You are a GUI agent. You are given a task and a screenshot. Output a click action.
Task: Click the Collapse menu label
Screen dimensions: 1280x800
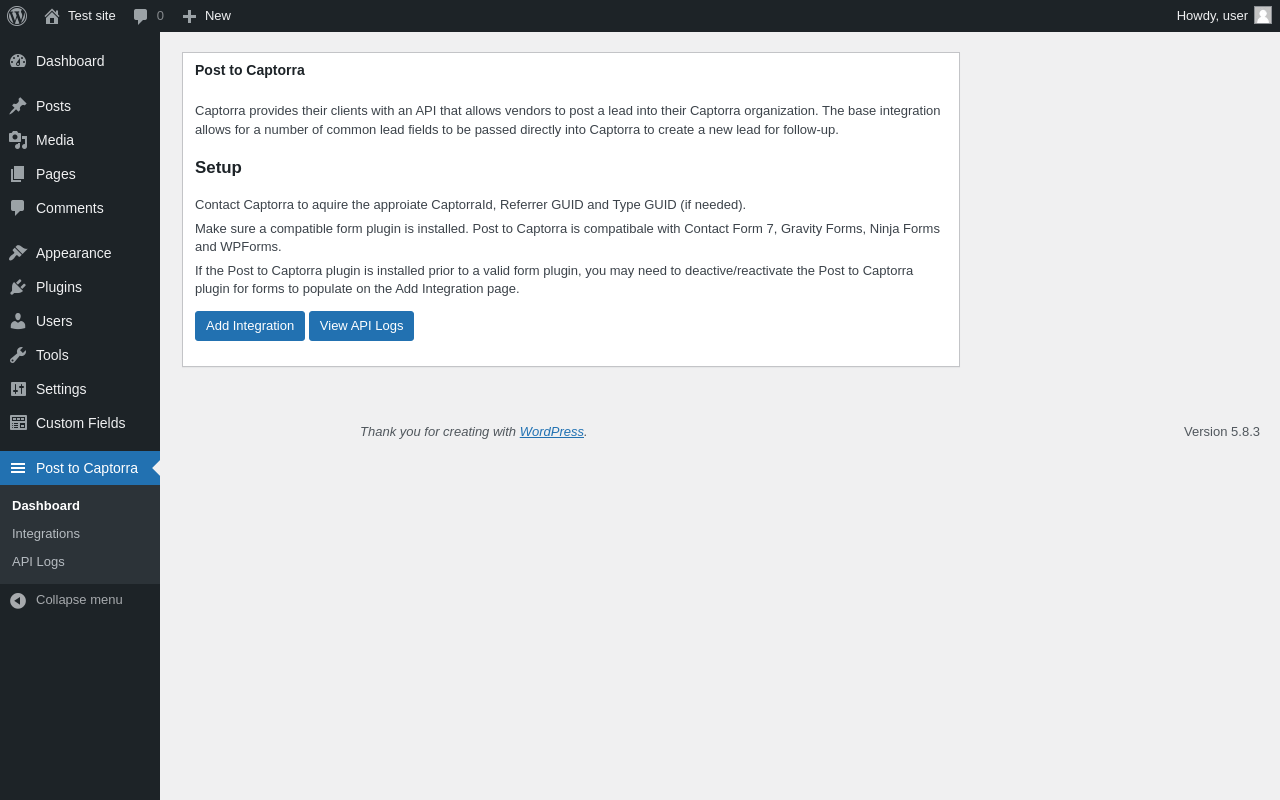click(79, 600)
